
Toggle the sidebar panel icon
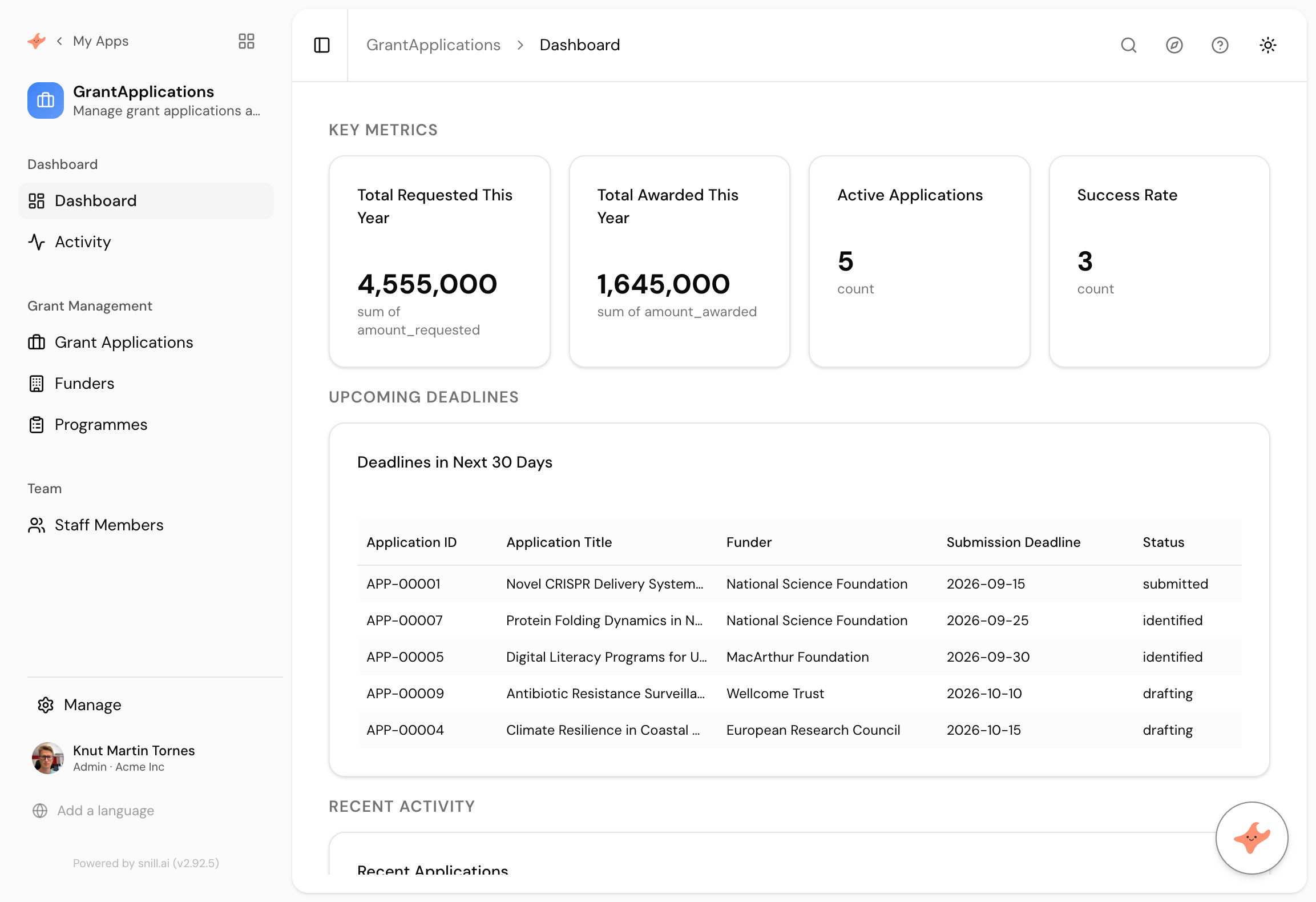point(322,45)
